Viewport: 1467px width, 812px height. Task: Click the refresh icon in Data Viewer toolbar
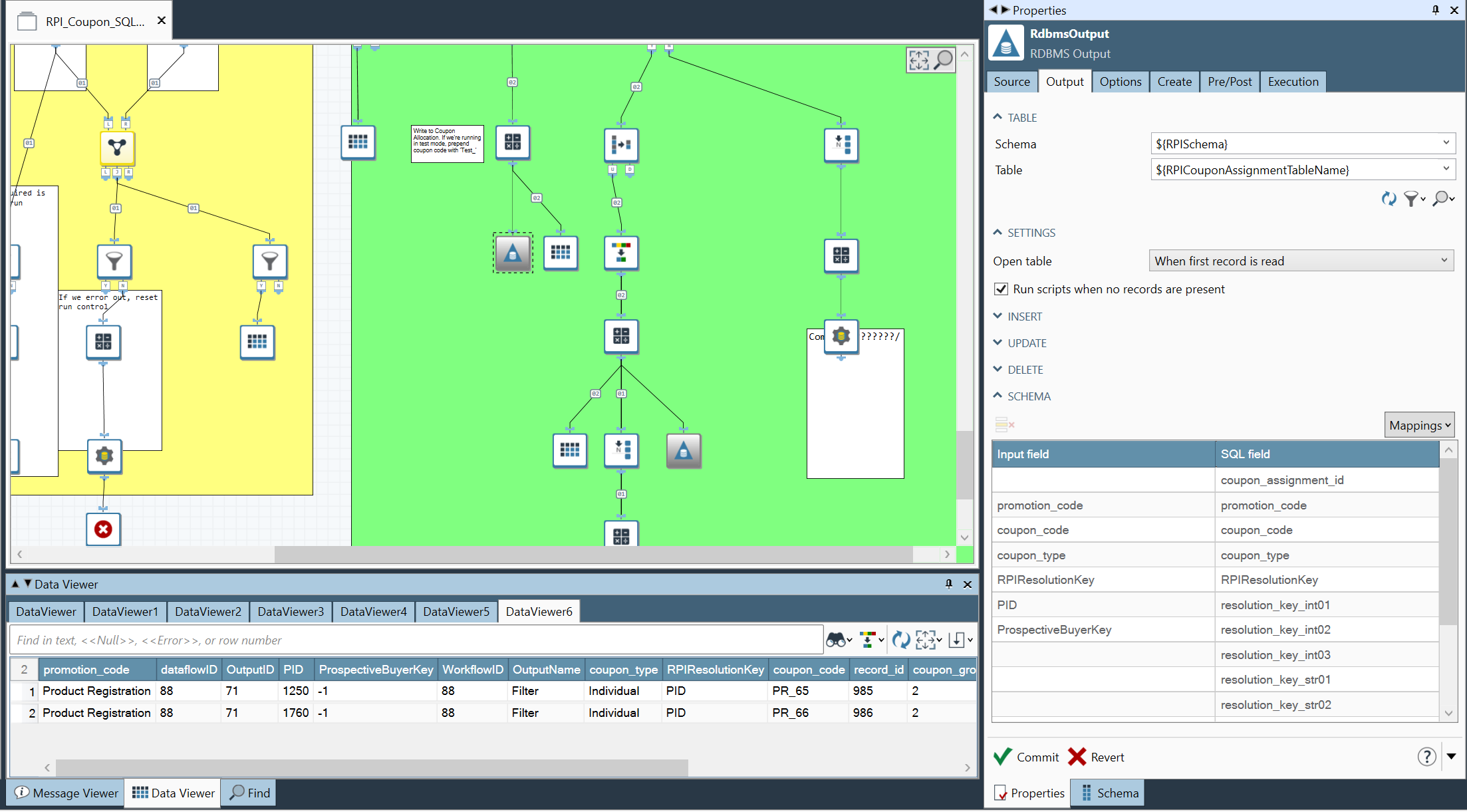pyautogui.click(x=900, y=640)
